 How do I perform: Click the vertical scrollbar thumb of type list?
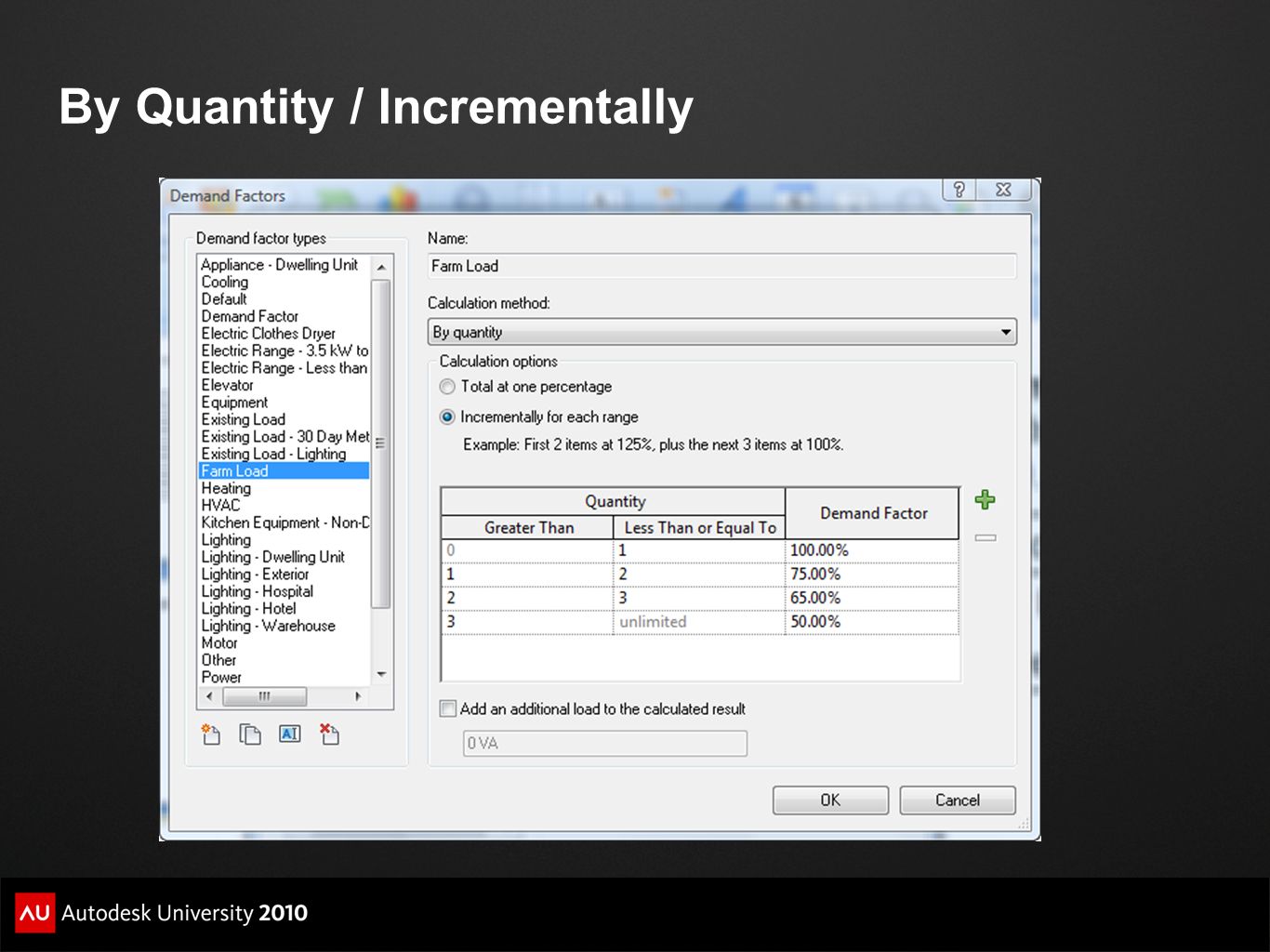pos(380,443)
